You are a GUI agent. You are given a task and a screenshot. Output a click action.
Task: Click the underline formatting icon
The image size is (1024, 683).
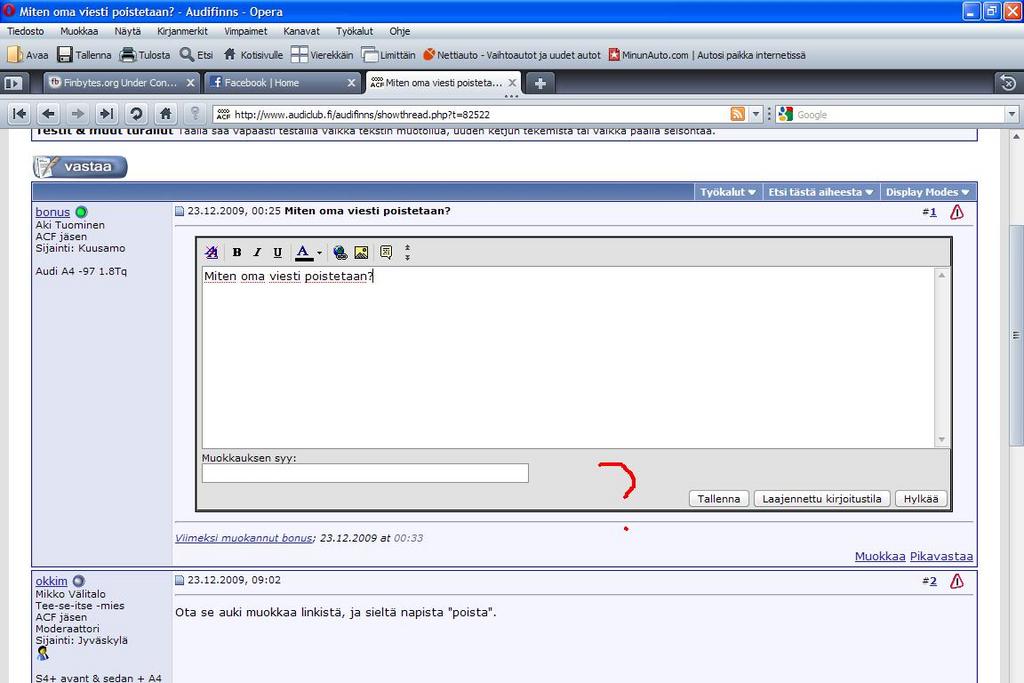pyautogui.click(x=278, y=253)
